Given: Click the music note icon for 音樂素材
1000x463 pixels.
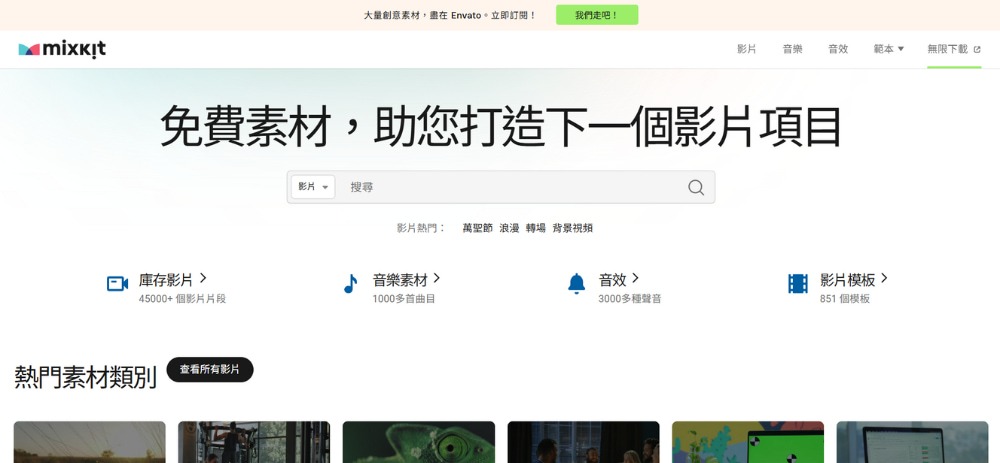Looking at the screenshot, I should coord(350,284).
